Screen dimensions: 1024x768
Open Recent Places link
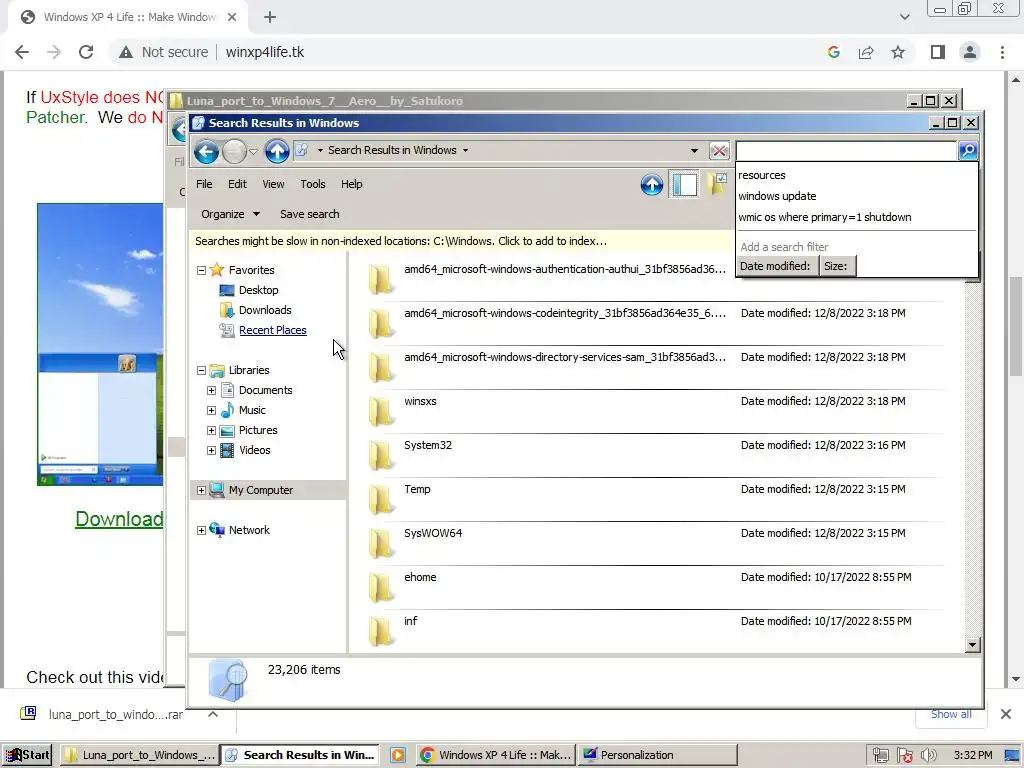pos(272,330)
